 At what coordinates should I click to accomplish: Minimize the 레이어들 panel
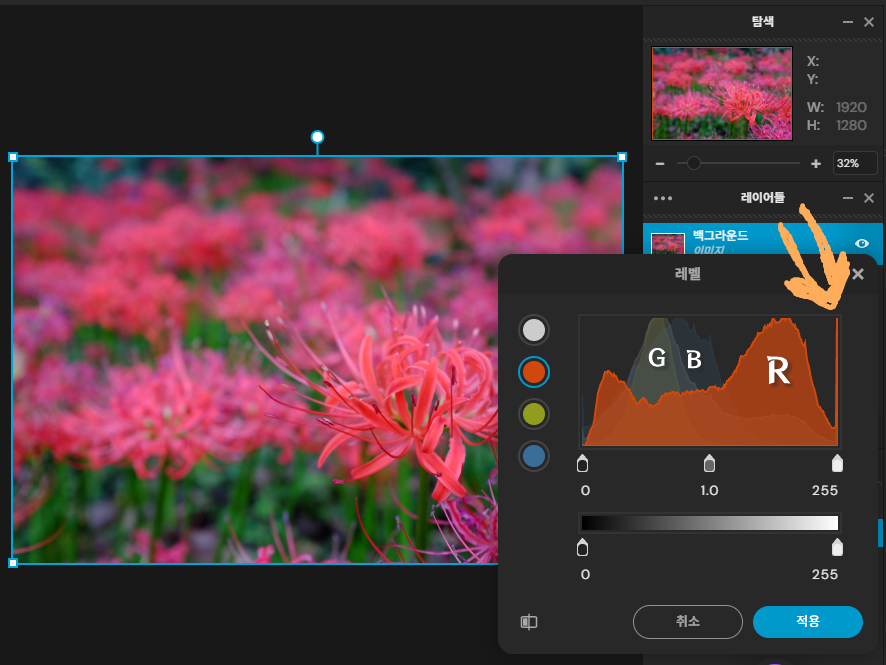point(848,198)
